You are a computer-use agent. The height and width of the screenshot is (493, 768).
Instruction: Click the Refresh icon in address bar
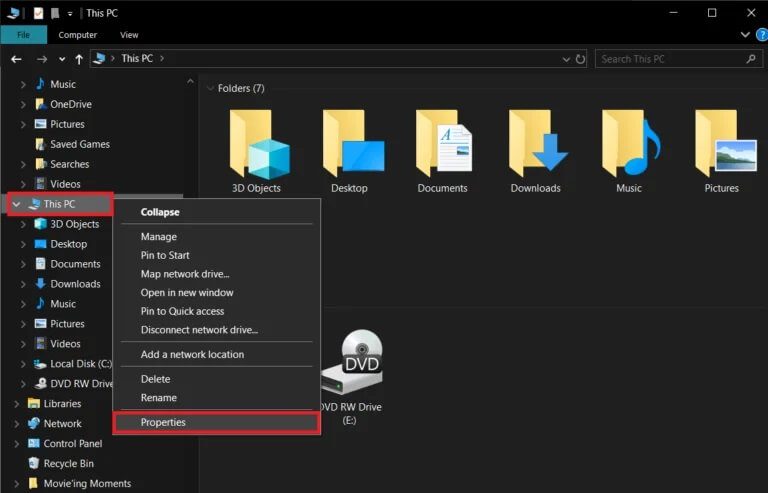(x=581, y=59)
